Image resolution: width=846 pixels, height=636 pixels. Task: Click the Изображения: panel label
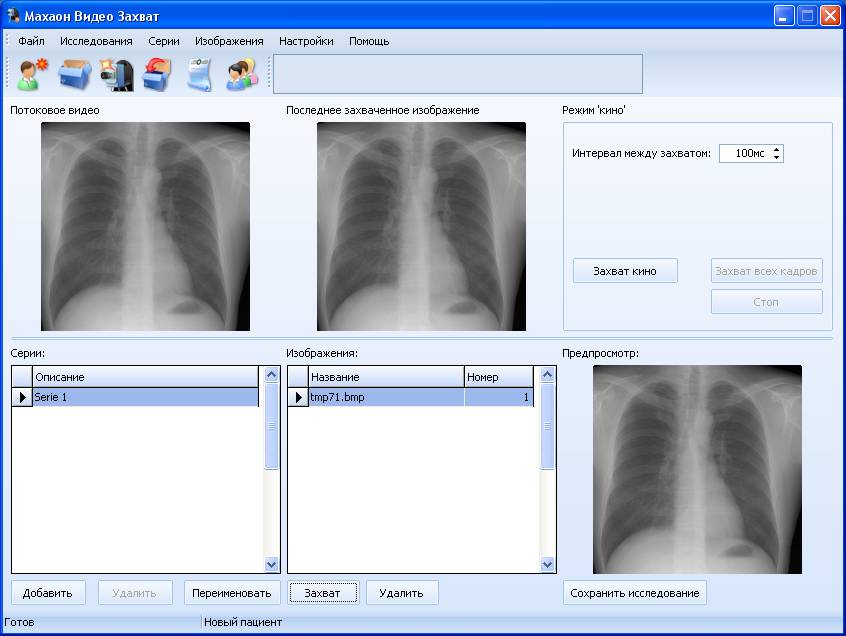tap(322, 353)
